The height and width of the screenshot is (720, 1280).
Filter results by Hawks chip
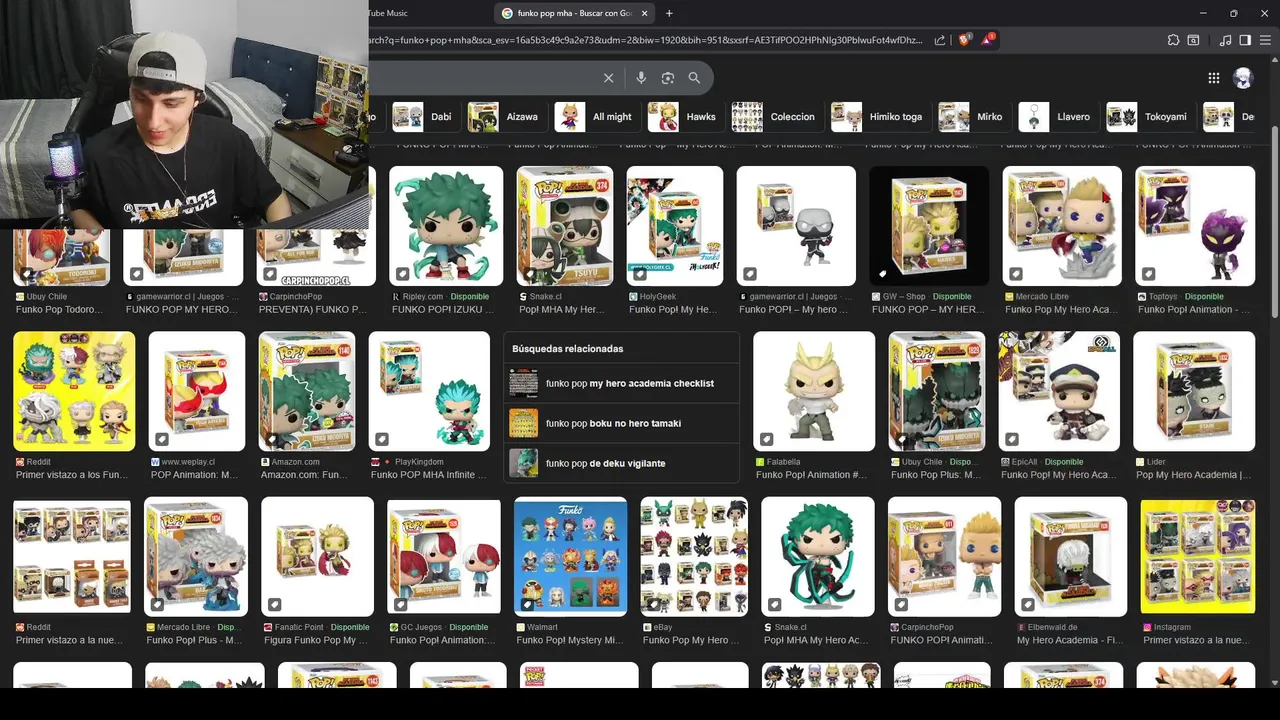pyautogui.click(x=683, y=117)
